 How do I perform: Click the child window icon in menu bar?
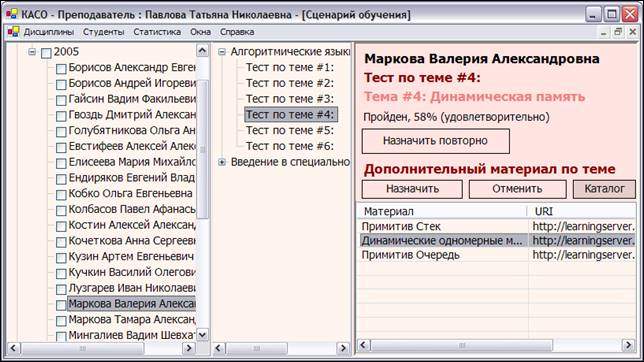13,32
